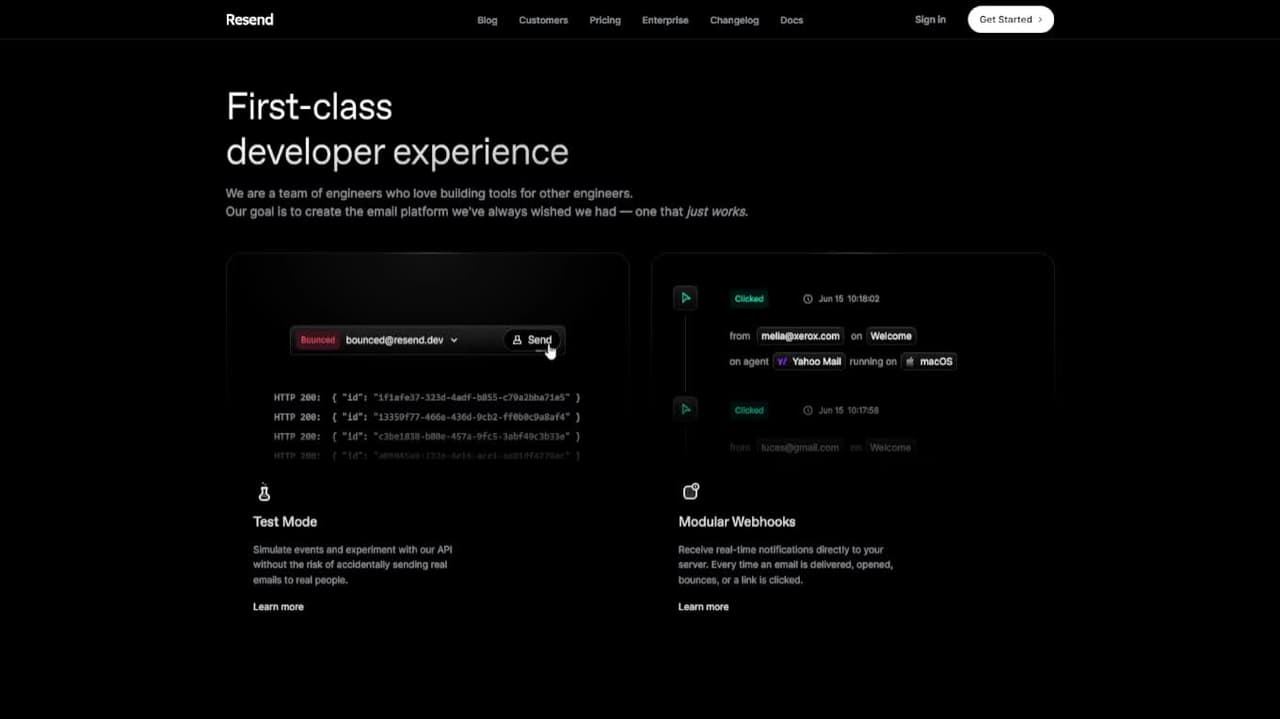Click the Yahoo Mail agent chip
The image size is (1280, 719).
point(809,361)
